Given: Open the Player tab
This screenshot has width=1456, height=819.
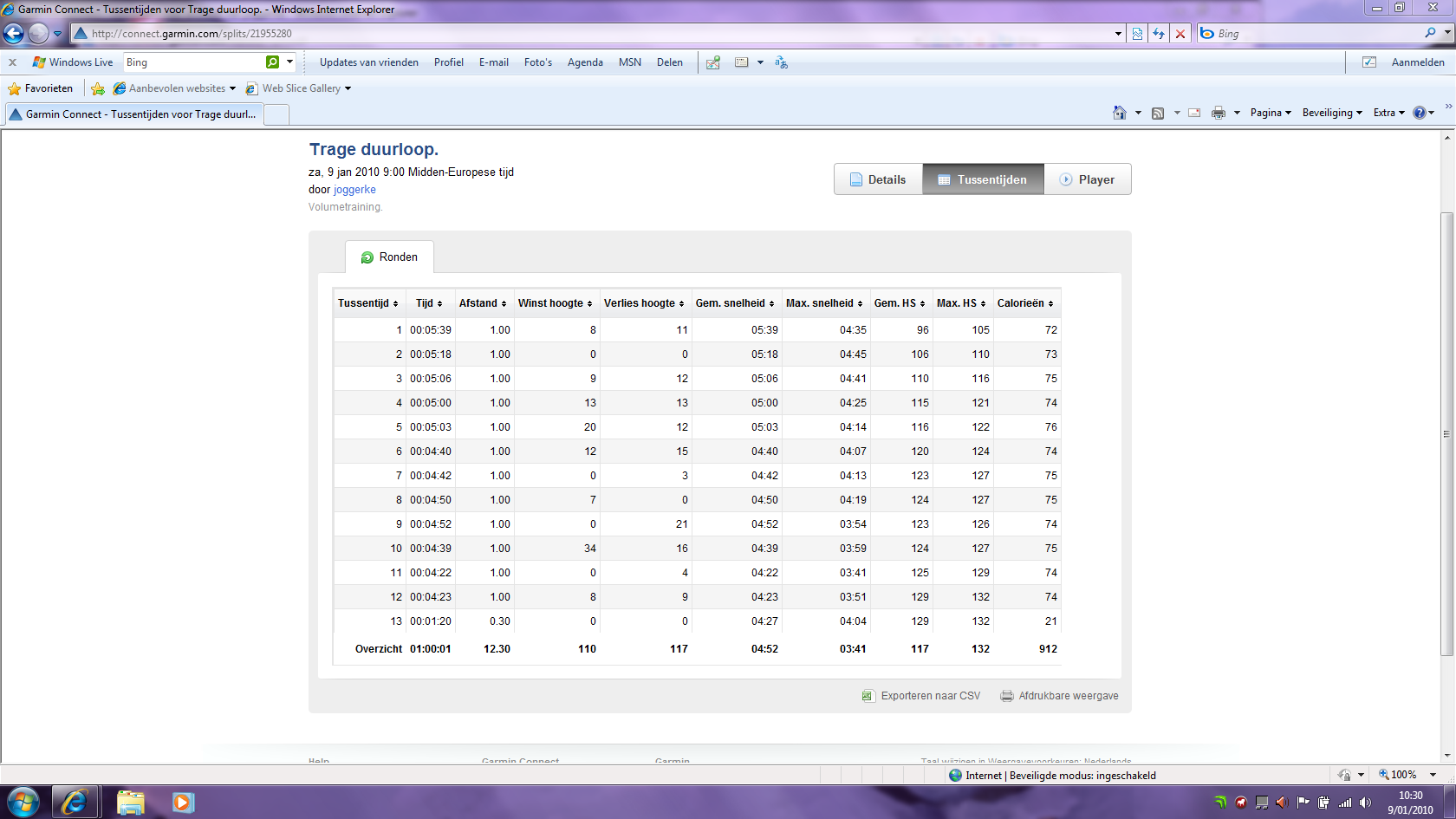Looking at the screenshot, I should (x=1088, y=179).
